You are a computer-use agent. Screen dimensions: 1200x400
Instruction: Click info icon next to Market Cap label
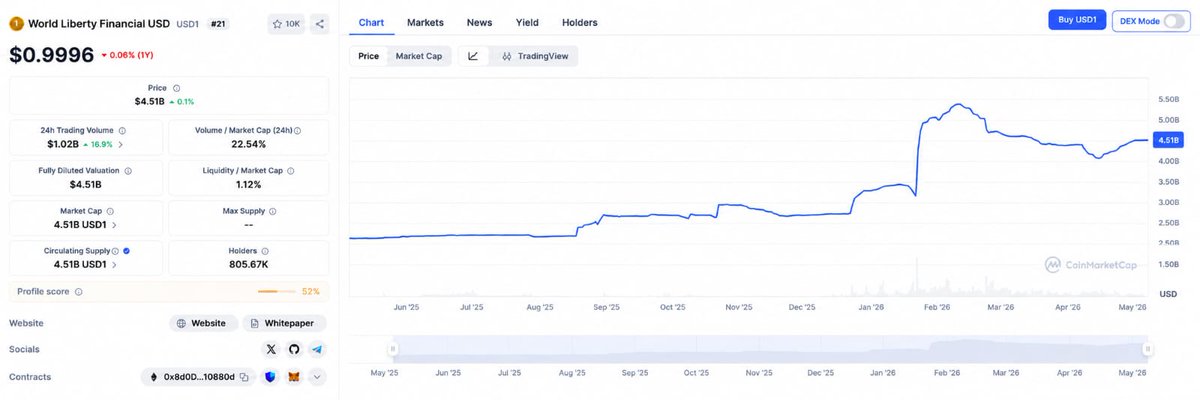[x=109, y=211]
